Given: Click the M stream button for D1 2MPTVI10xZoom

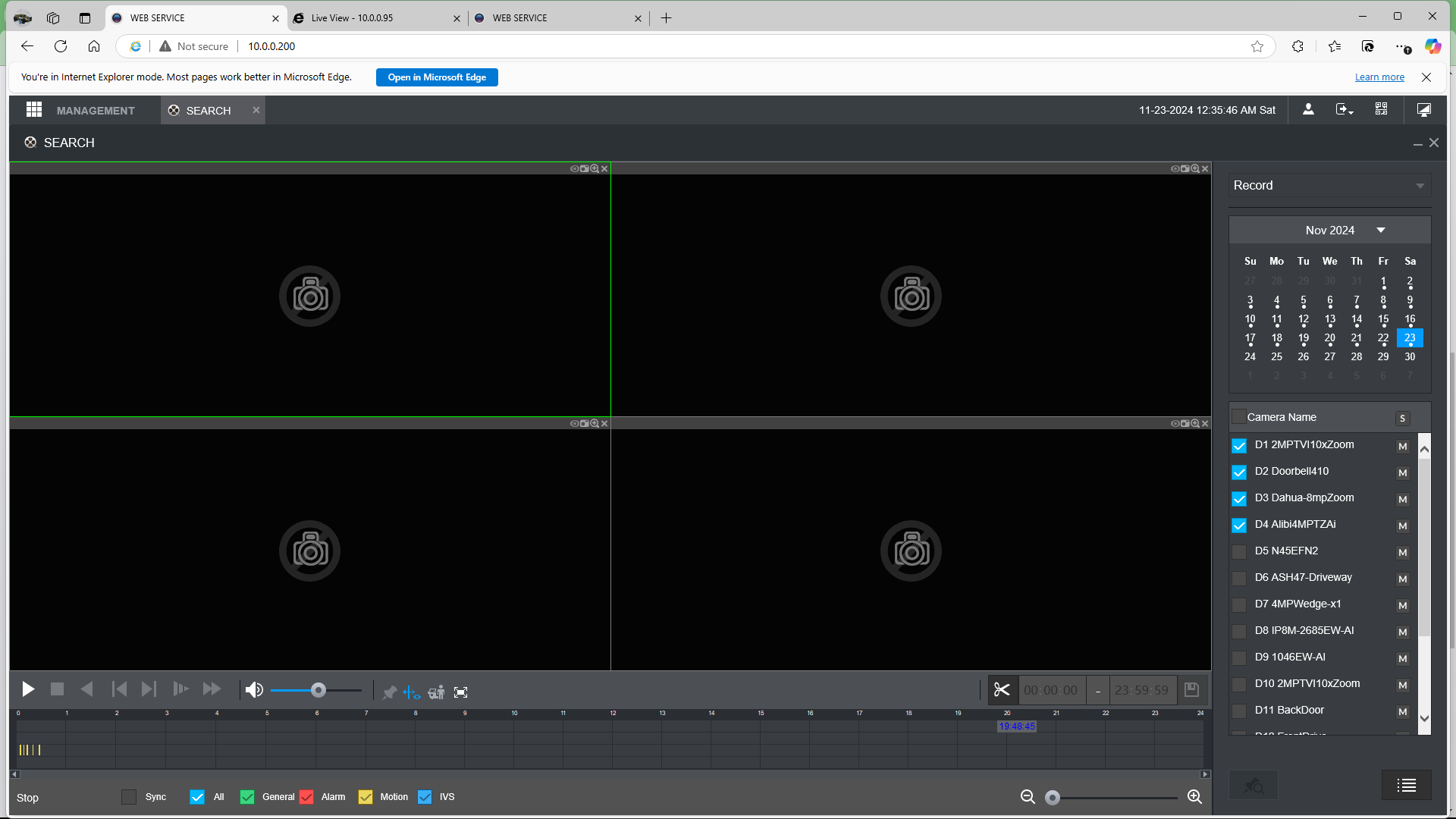Looking at the screenshot, I should tap(1403, 446).
